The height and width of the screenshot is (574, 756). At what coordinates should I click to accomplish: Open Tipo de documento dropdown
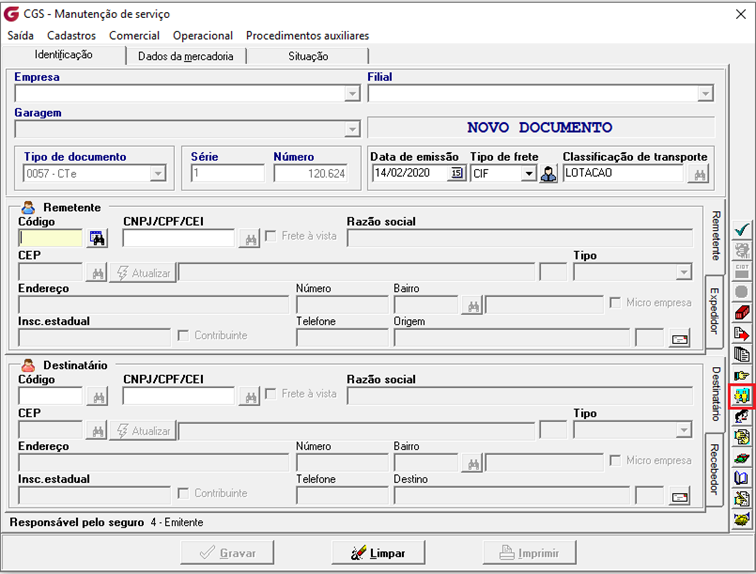(x=158, y=173)
